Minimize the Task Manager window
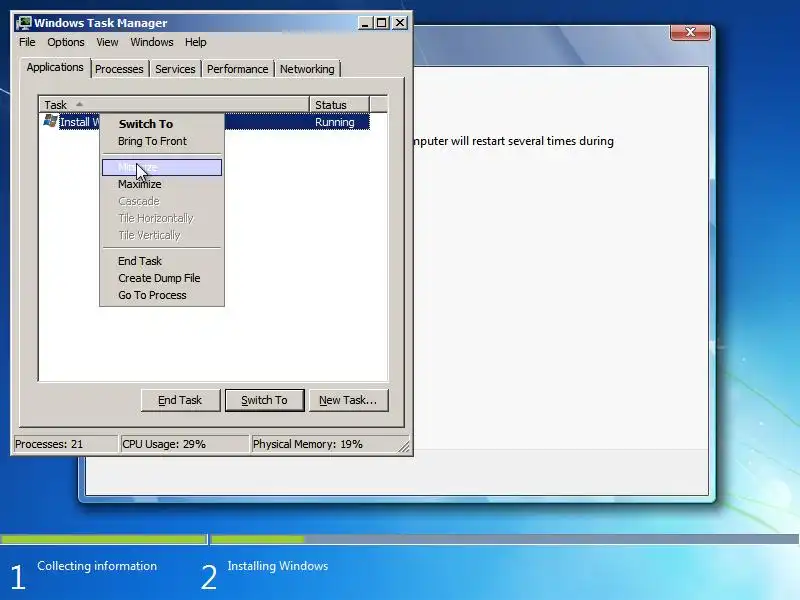800x600 pixels. [x=365, y=23]
